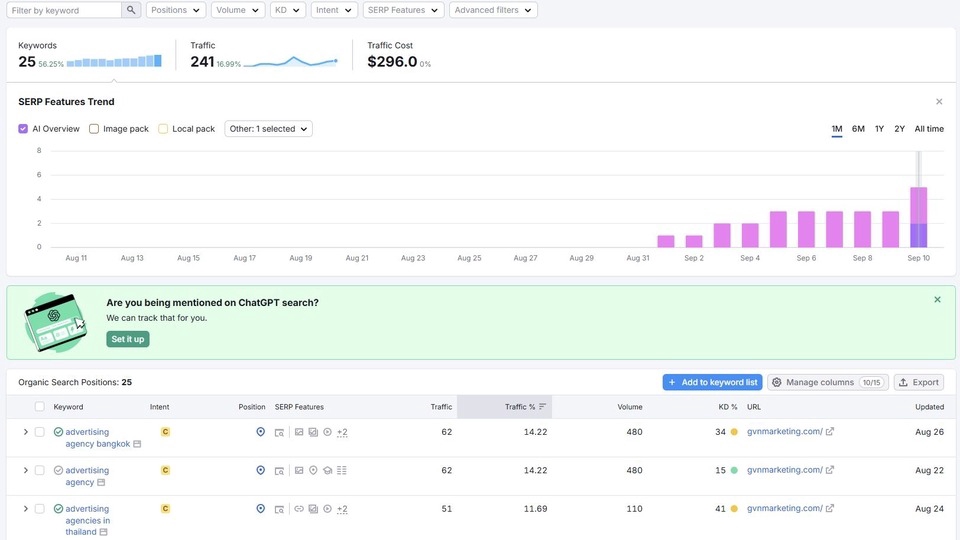Image resolution: width=960 pixels, height=540 pixels.
Task: Open external link icon for advertising agency bangkok URL
Action: click(830, 432)
